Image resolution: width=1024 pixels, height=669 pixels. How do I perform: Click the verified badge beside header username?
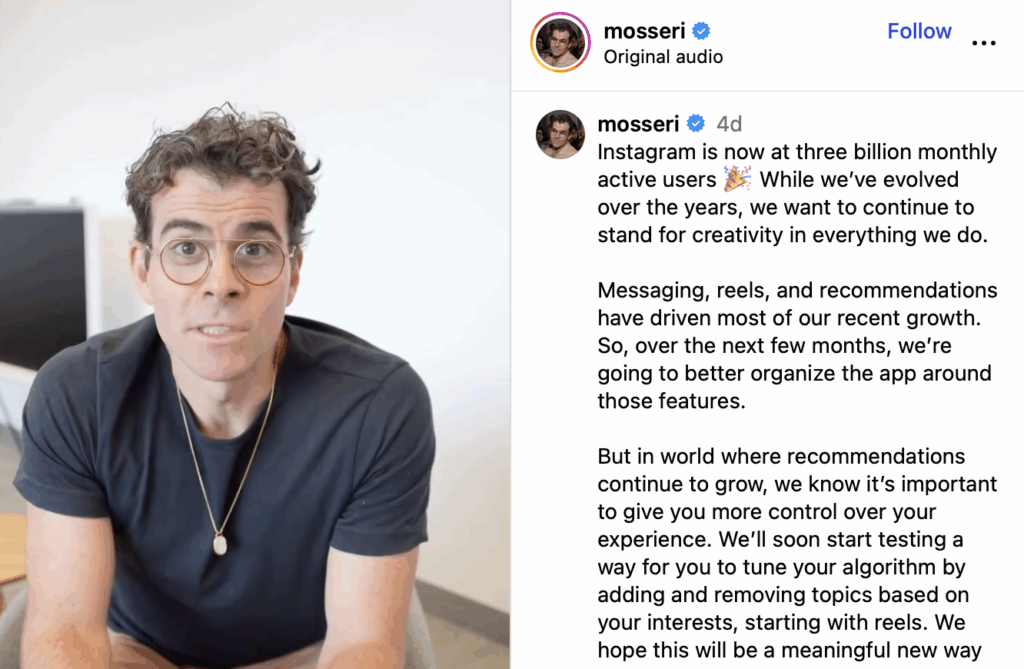(701, 31)
